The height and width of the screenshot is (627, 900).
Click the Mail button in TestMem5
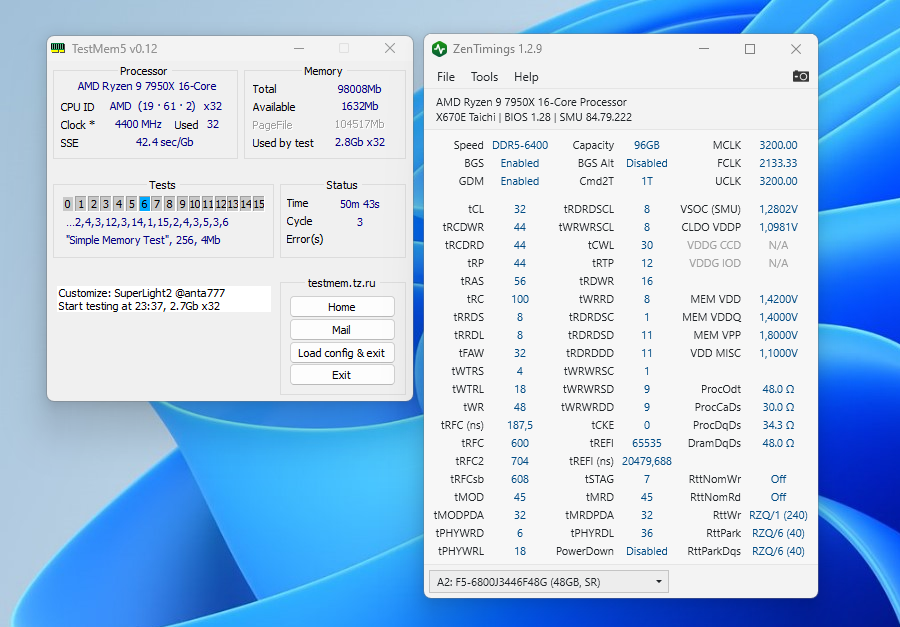(x=342, y=330)
